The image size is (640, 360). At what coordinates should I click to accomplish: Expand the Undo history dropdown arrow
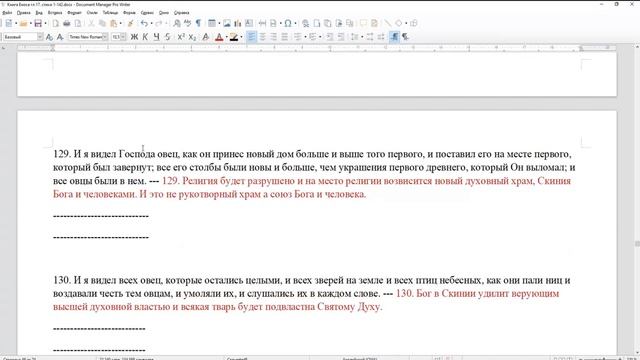point(151,24)
